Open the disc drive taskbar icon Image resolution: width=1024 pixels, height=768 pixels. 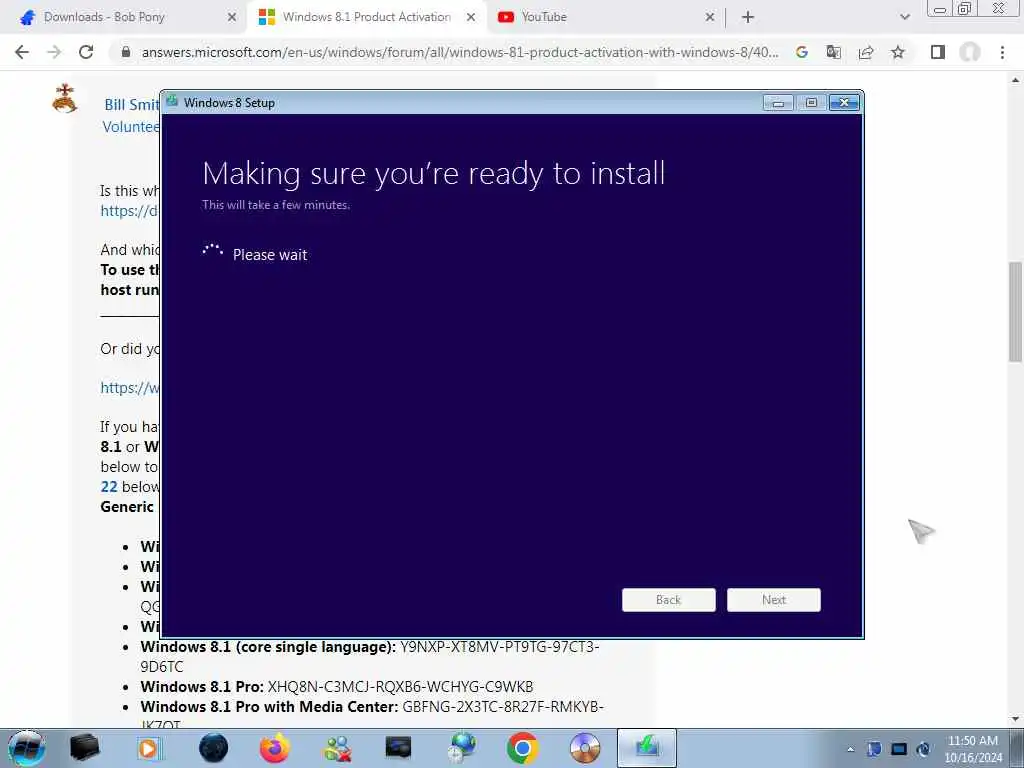pyautogui.click(x=584, y=748)
